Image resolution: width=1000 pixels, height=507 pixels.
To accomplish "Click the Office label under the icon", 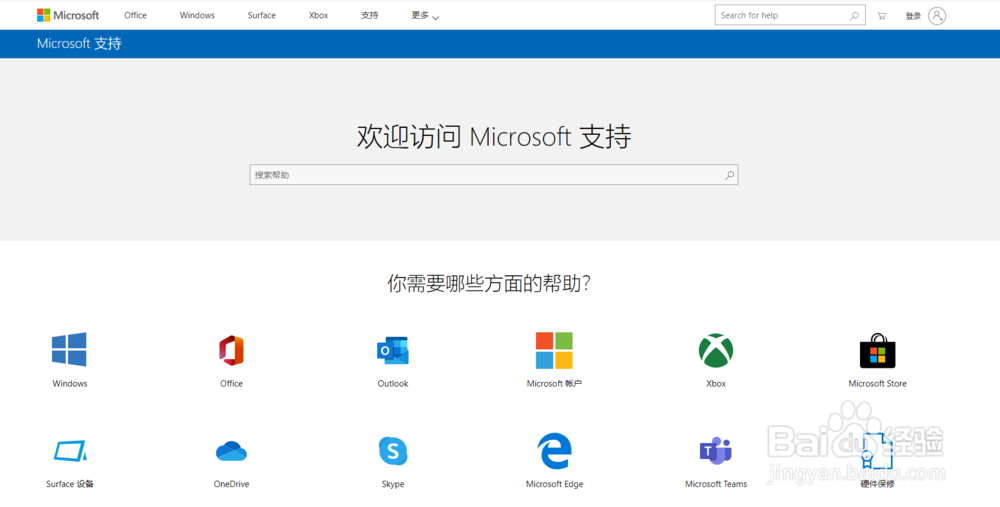I will pos(231,383).
